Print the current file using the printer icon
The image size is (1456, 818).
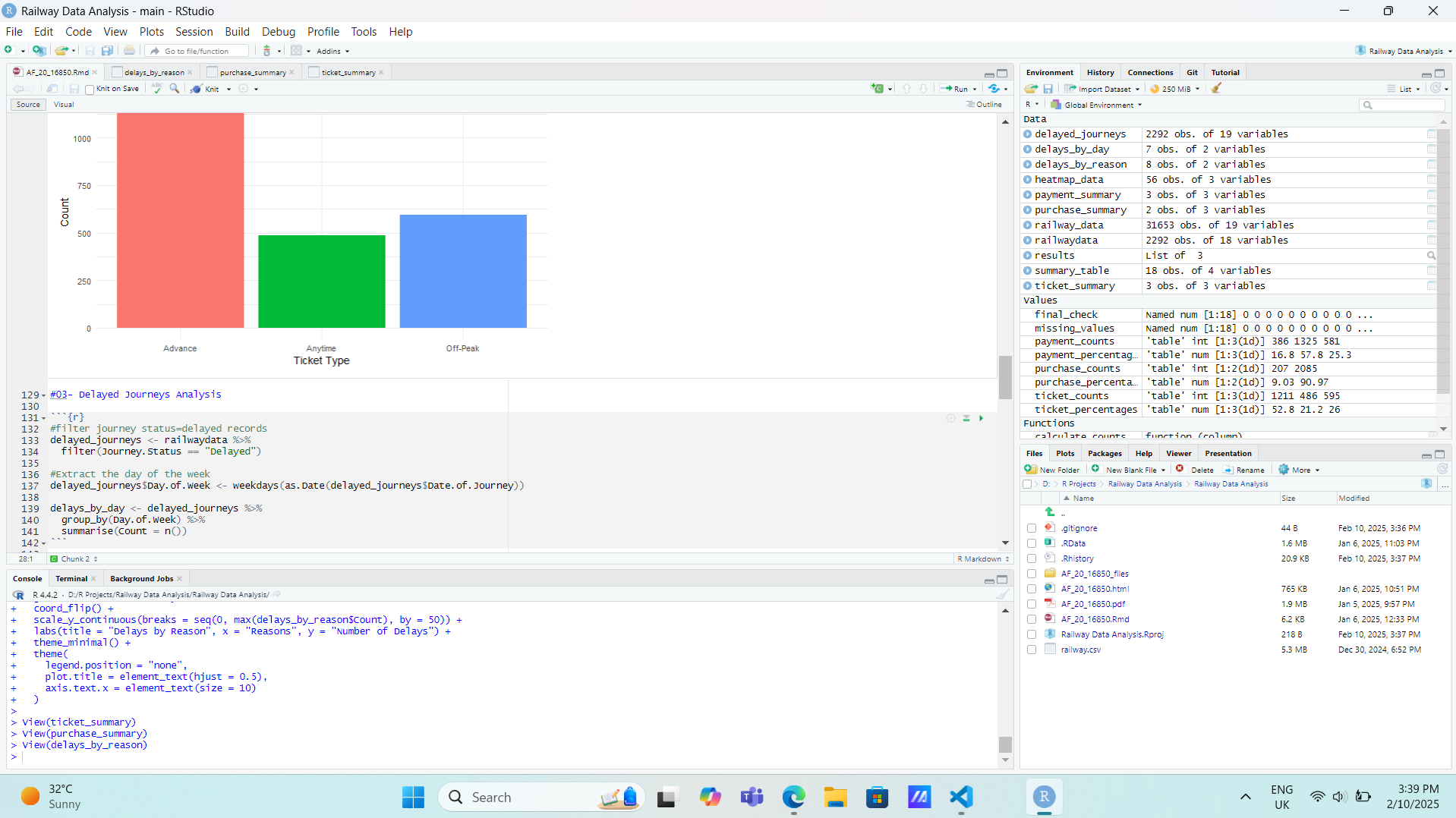point(130,51)
